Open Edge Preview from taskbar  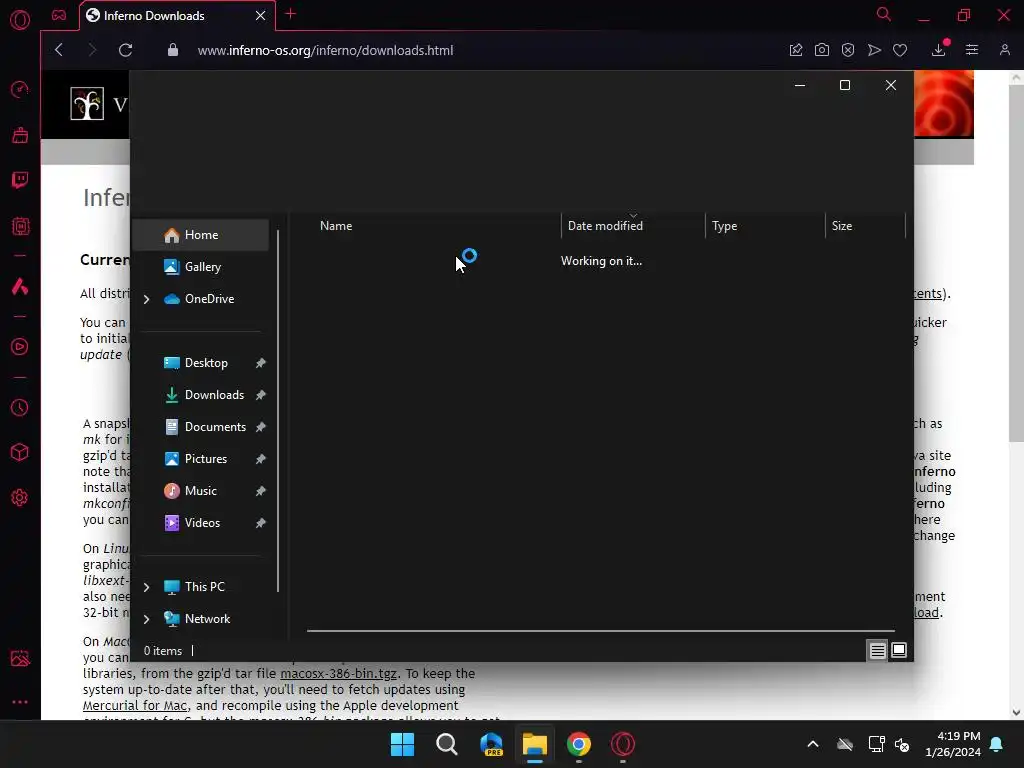click(491, 744)
